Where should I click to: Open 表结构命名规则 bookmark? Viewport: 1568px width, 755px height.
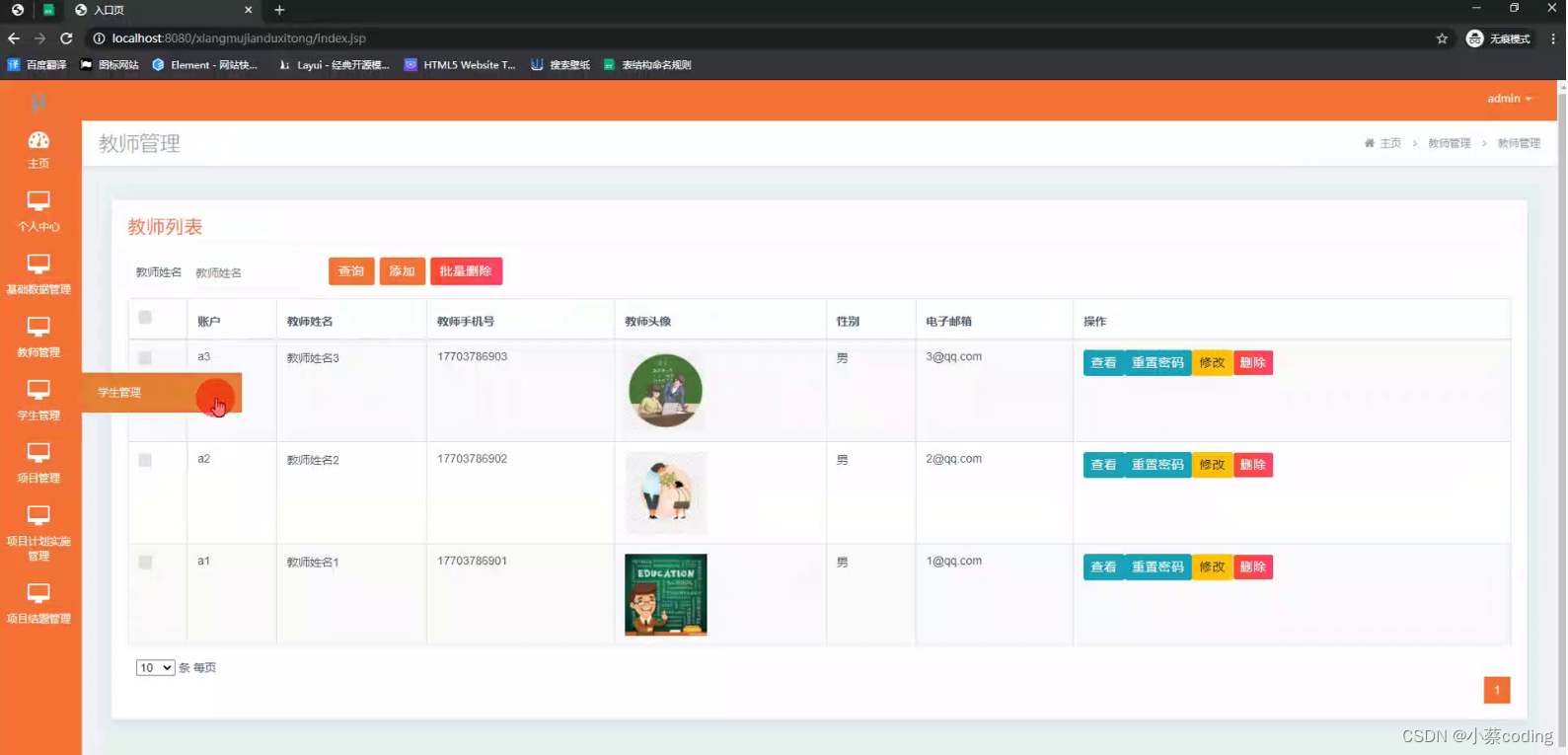click(647, 65)
